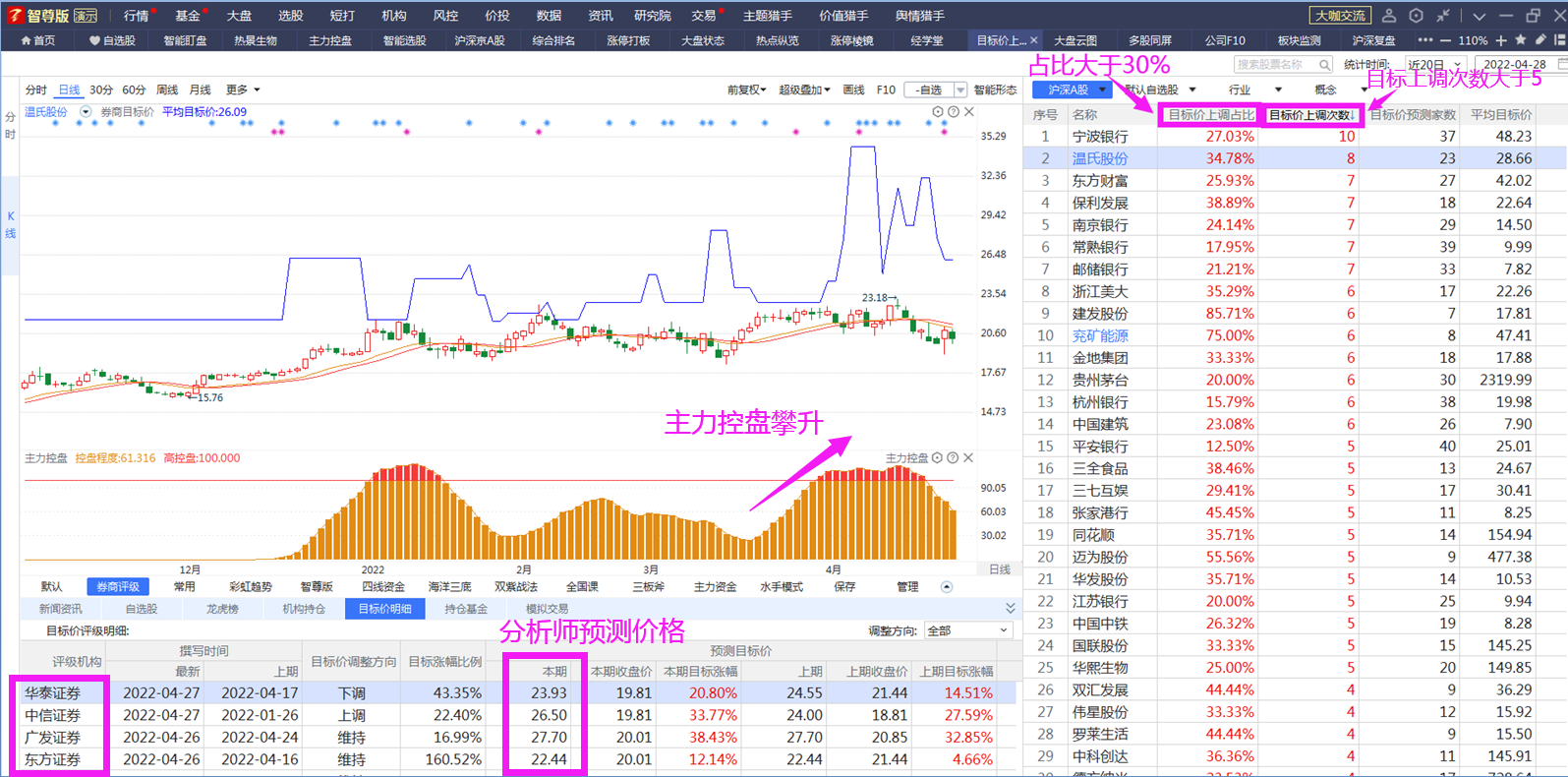This screenshot has width=1568, height=777.
Task: Switch to 周线 chart period
Action: coord(167,90)
